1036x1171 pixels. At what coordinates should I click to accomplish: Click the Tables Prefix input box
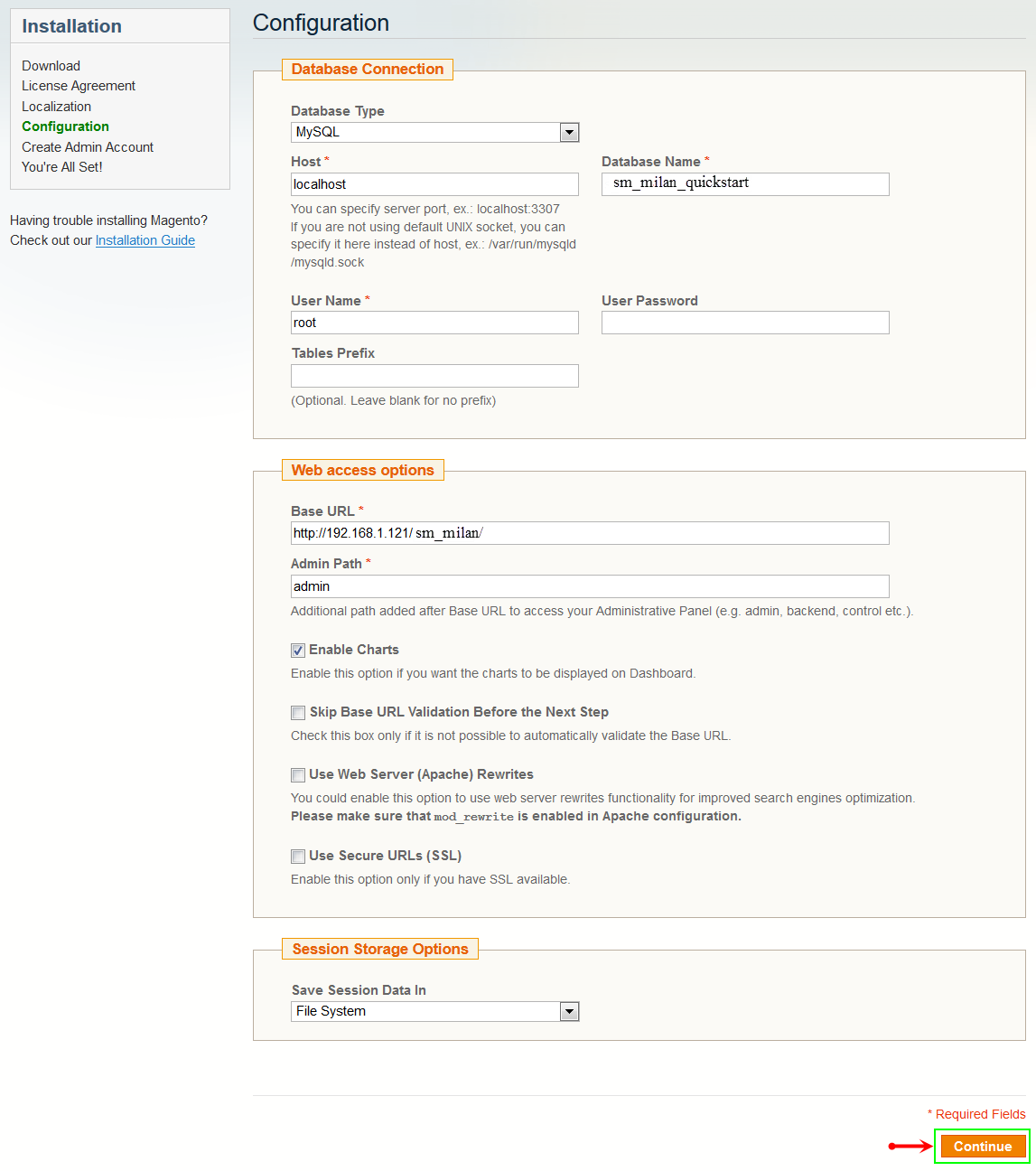pos(434,376)
